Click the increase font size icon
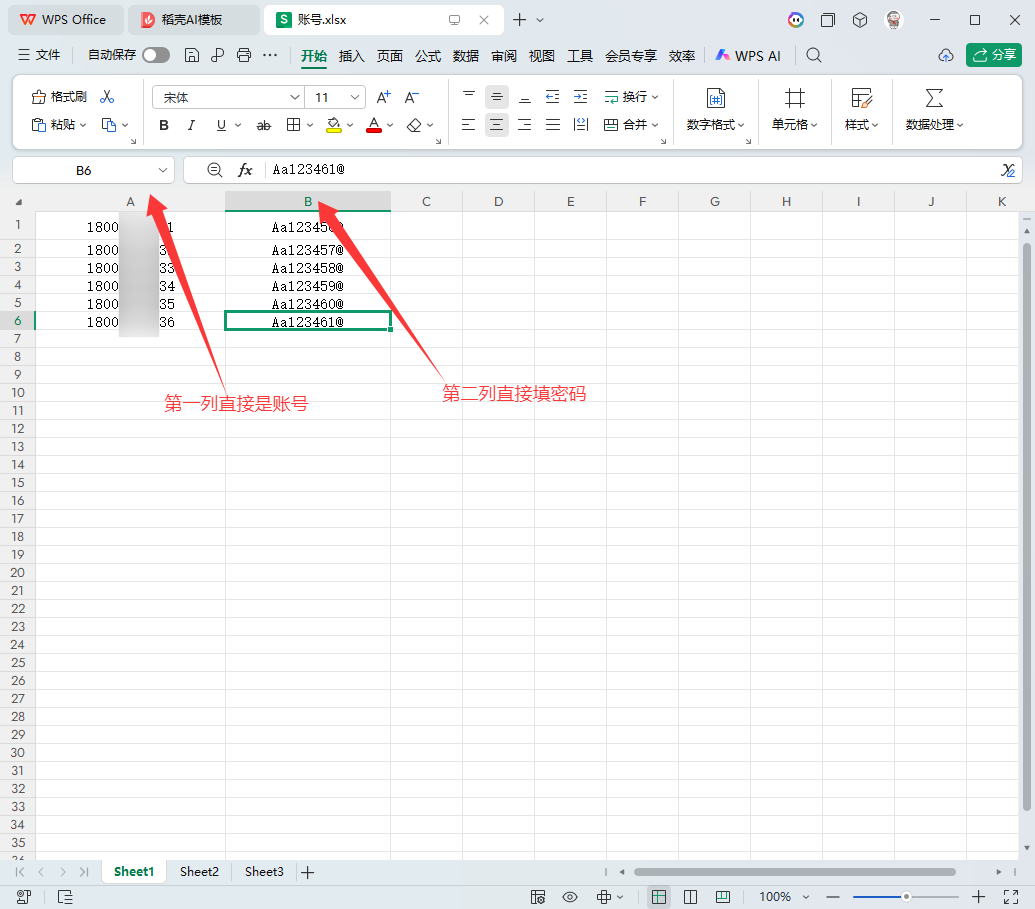 point(384,97)
